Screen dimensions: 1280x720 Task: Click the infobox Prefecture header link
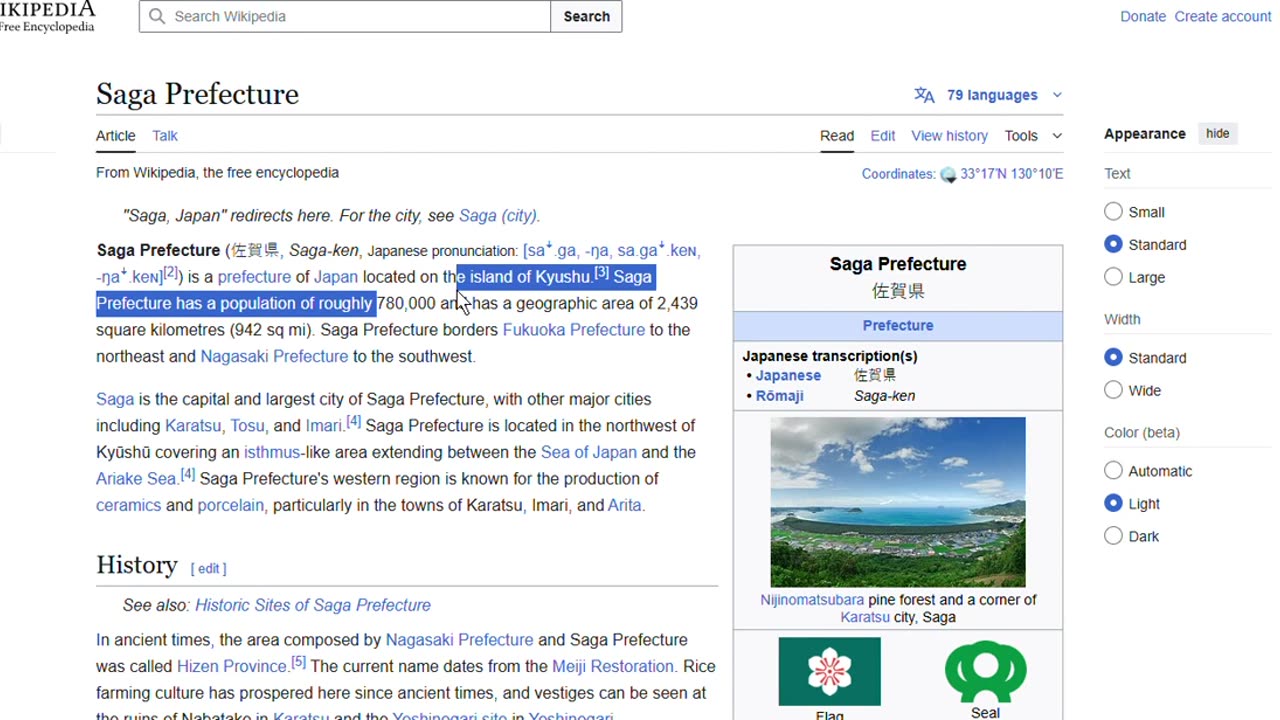pos(898,325)
